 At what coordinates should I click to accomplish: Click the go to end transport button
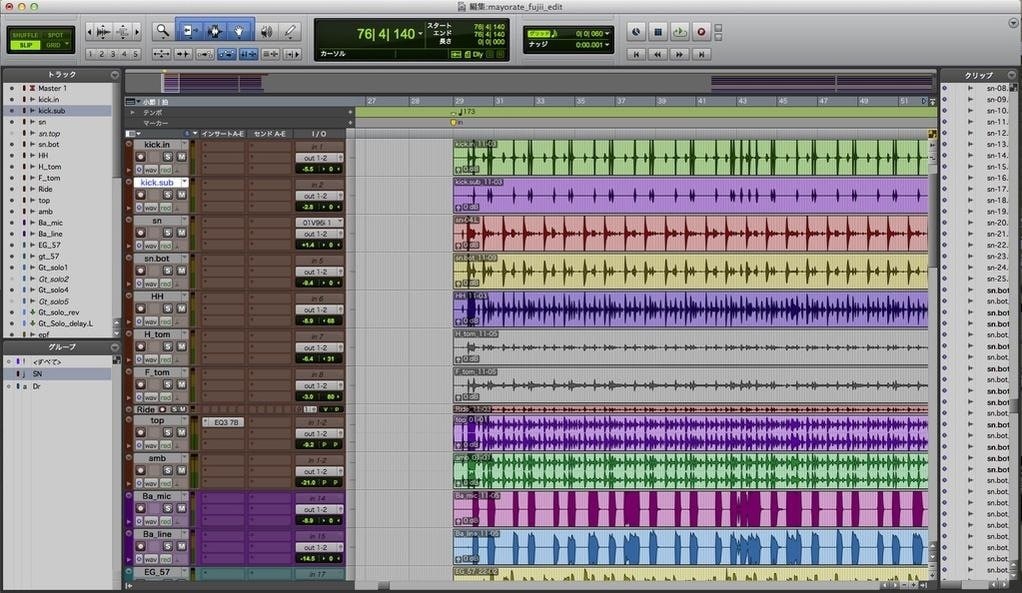coord(701,54)
